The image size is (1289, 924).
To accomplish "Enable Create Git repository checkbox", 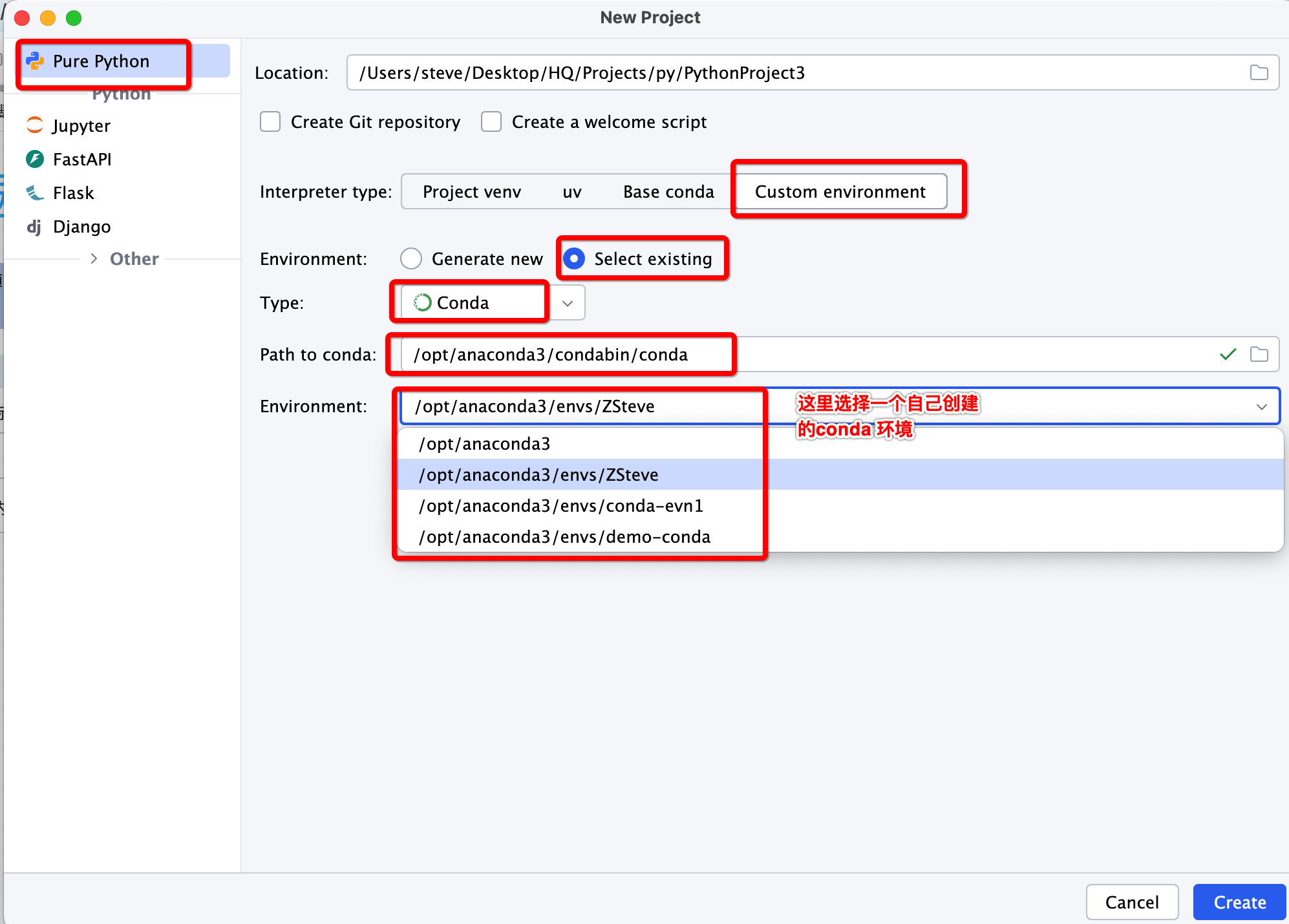I will coord(270,122).
